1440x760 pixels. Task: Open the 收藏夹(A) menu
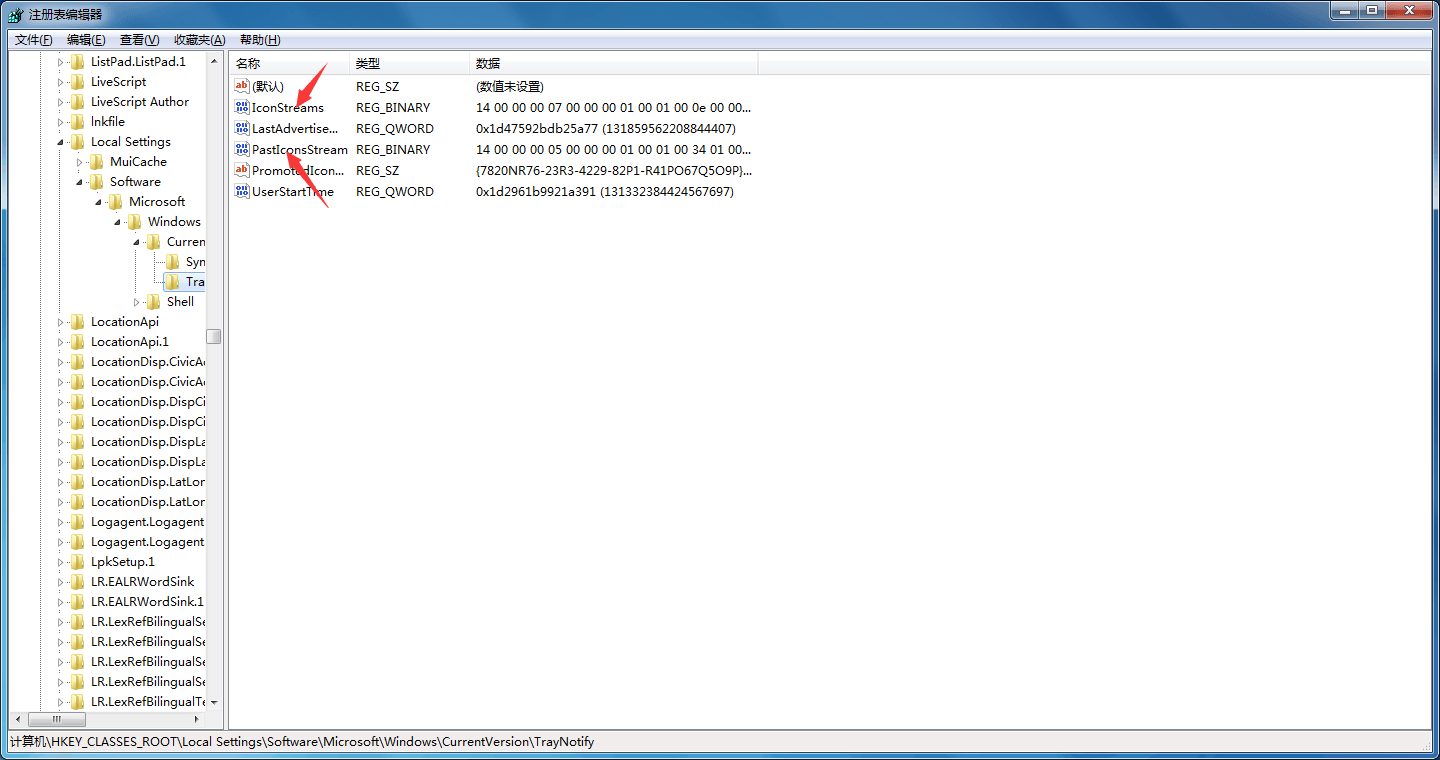coord(199,40)
